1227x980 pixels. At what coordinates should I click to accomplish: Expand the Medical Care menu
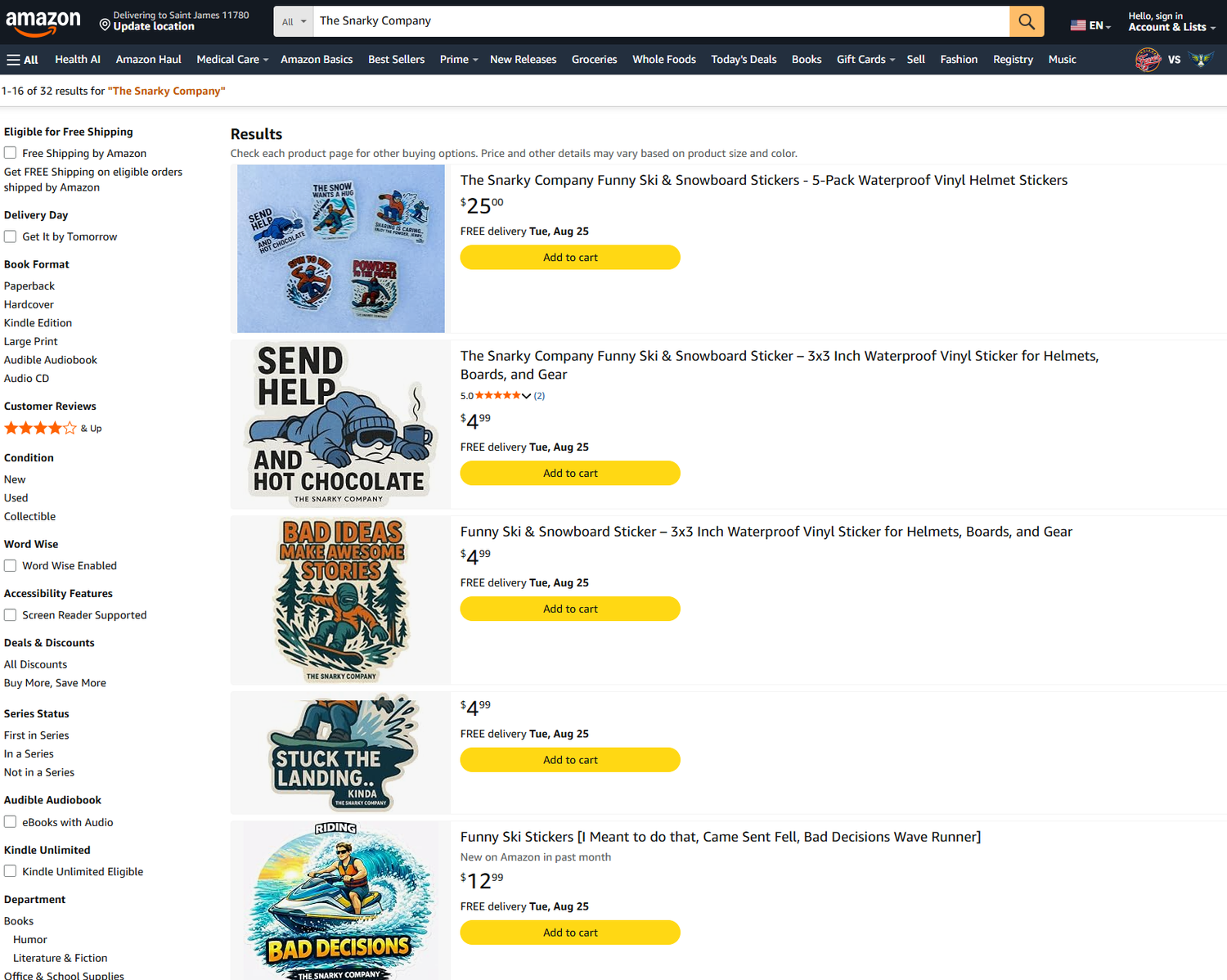pyautogui.click(x=232, y=60)
